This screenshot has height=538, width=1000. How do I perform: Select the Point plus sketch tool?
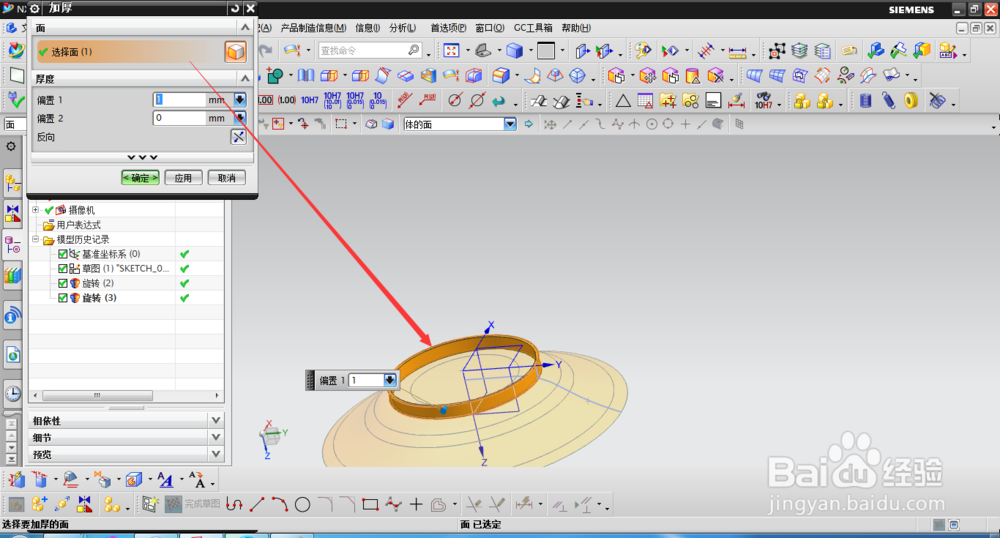pos(416,504)
